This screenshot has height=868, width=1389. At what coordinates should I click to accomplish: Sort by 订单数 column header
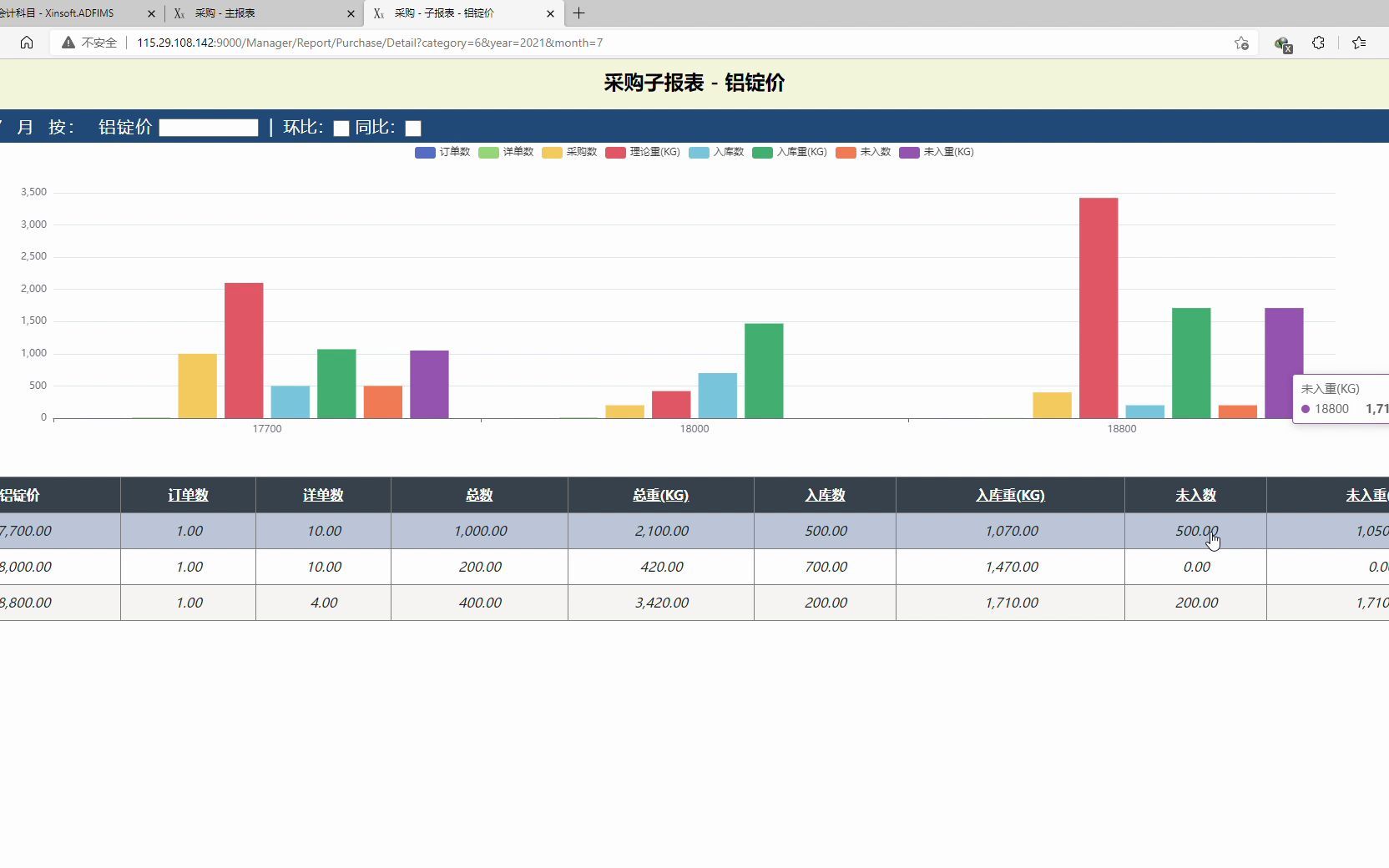(x=188, y=495)
